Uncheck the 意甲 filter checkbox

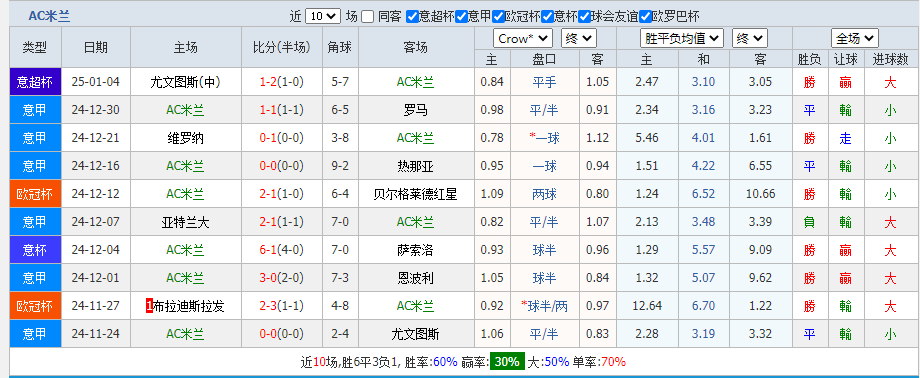[x=461, y=16]
